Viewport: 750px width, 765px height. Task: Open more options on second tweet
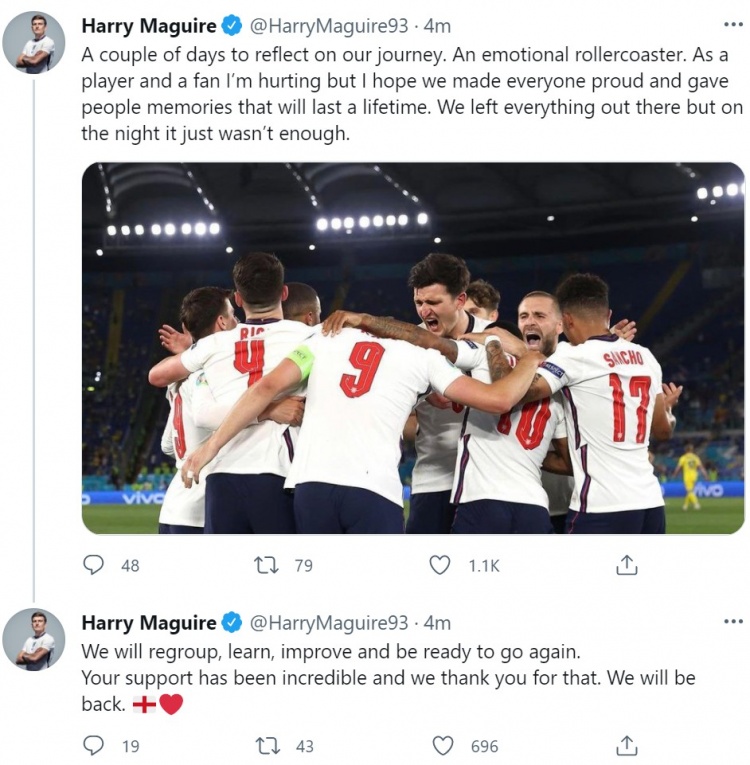733,622
